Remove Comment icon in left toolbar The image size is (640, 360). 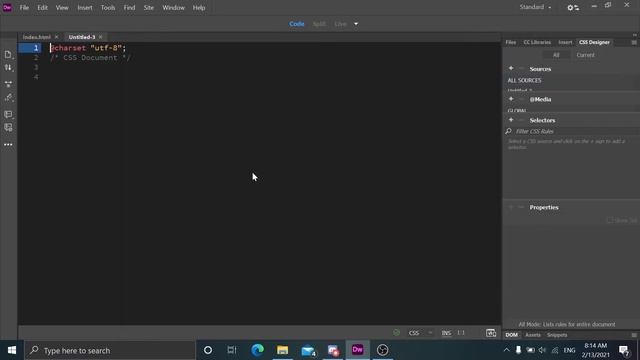[x=8, y=128]
